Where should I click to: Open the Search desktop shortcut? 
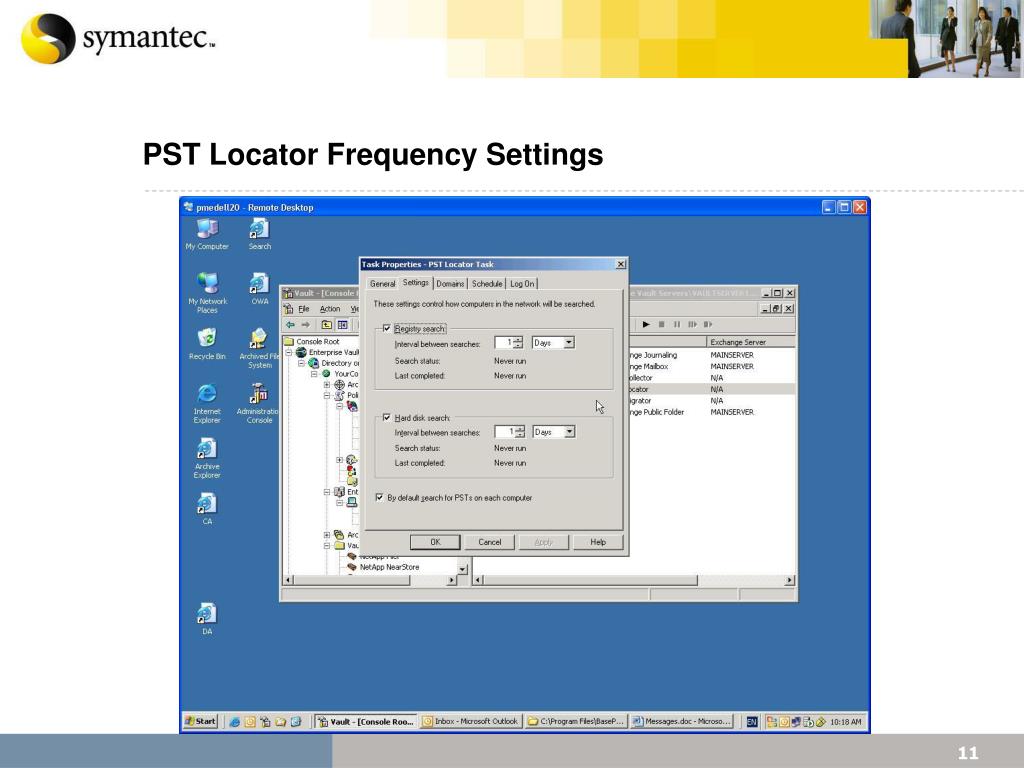pos(259,234)
